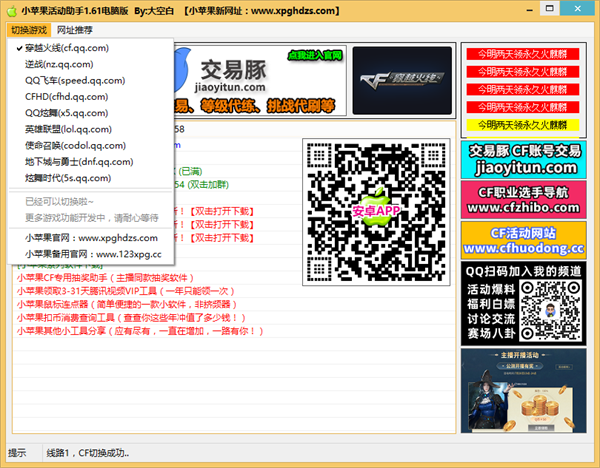
Task: Choose CFHD(cfhd.qq.com) game
Action: click(x=90, y=97)
